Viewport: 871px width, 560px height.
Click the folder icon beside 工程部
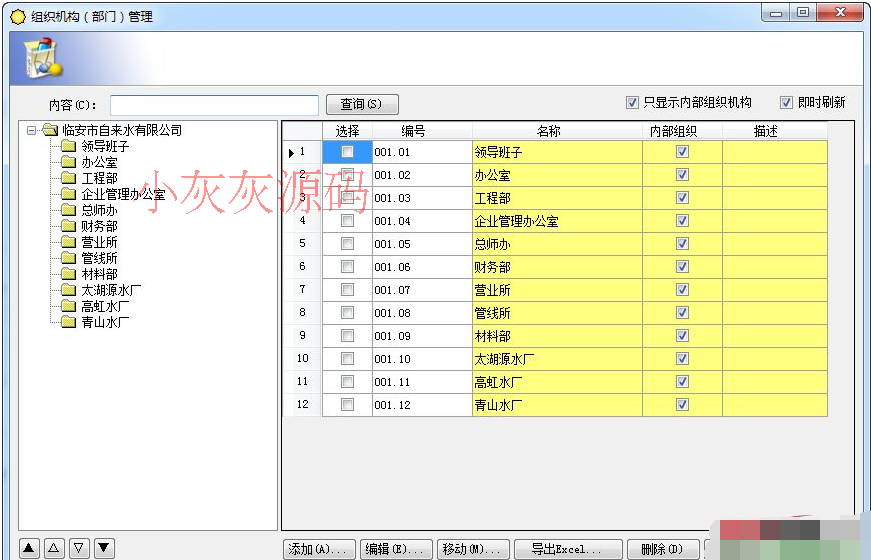click(68, 178)
